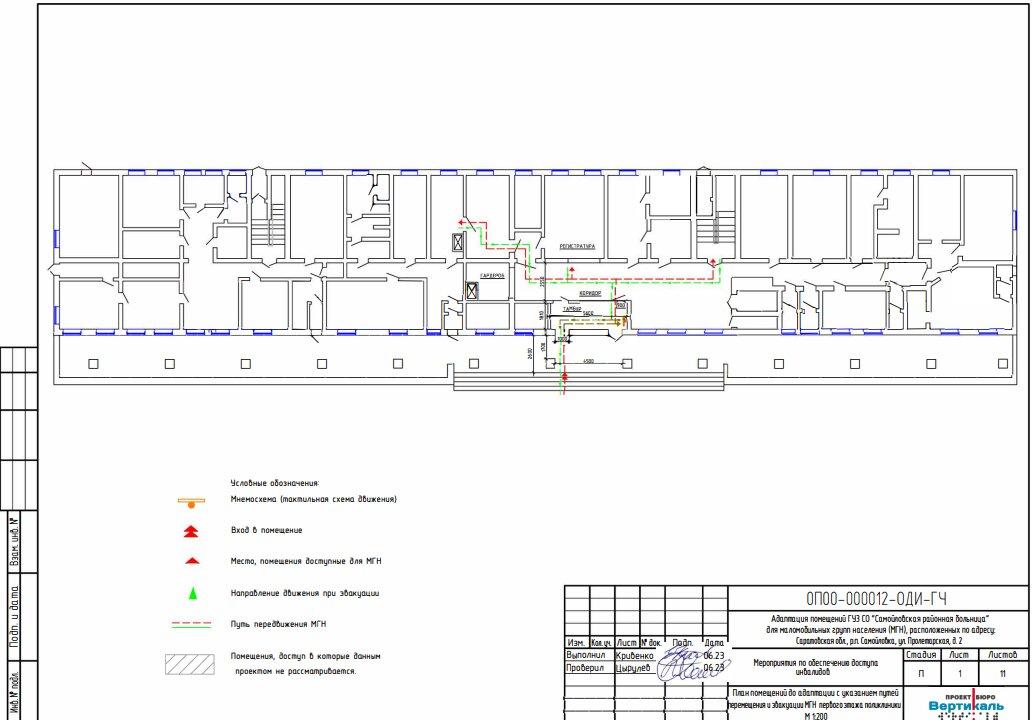Click the red-green dashed MGN path legend line
The height and width of the screenshot is (720, 1033).
tap(192, 624)
